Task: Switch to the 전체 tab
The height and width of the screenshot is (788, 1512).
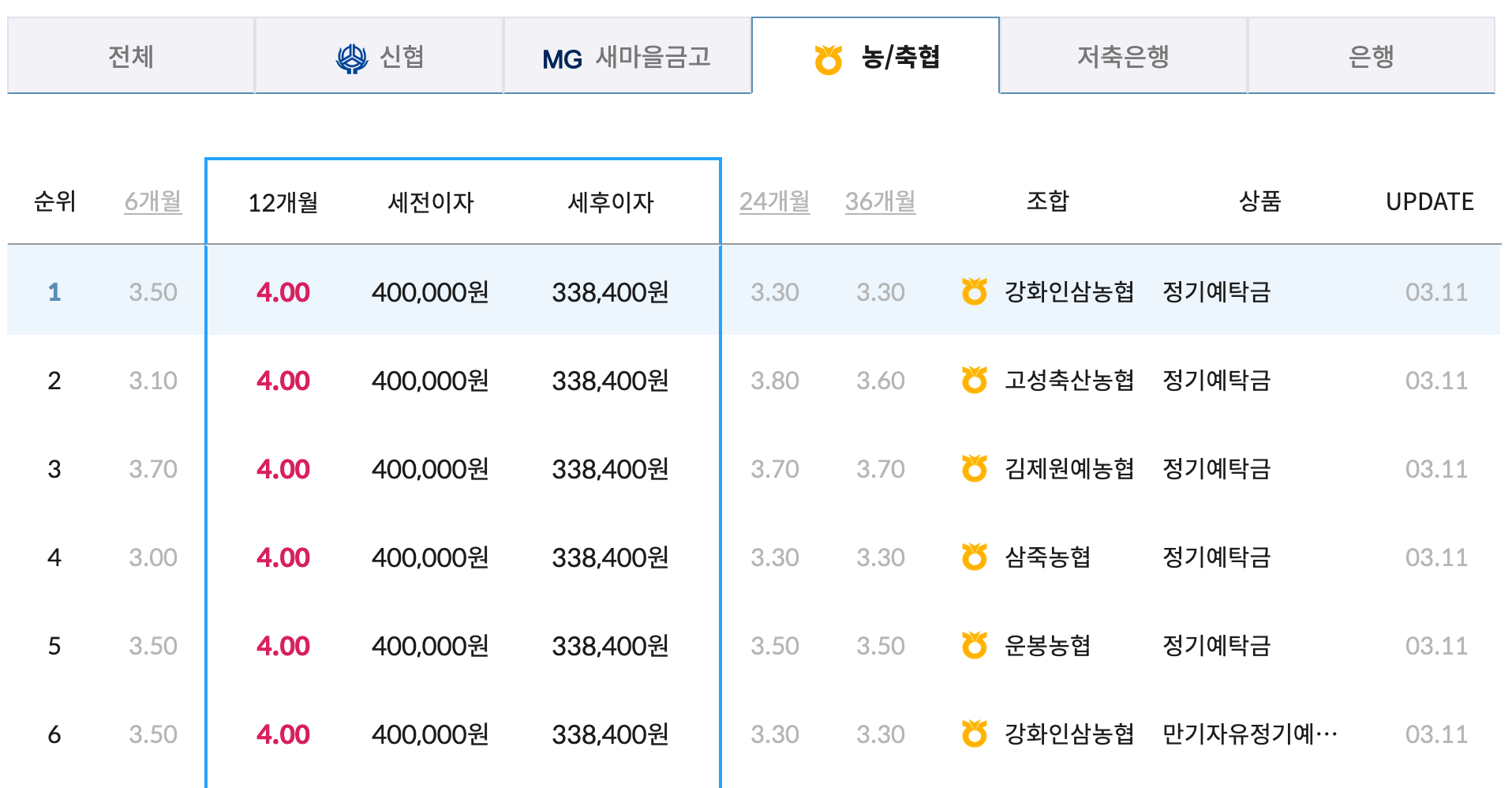Action: [x=129, y=56]
